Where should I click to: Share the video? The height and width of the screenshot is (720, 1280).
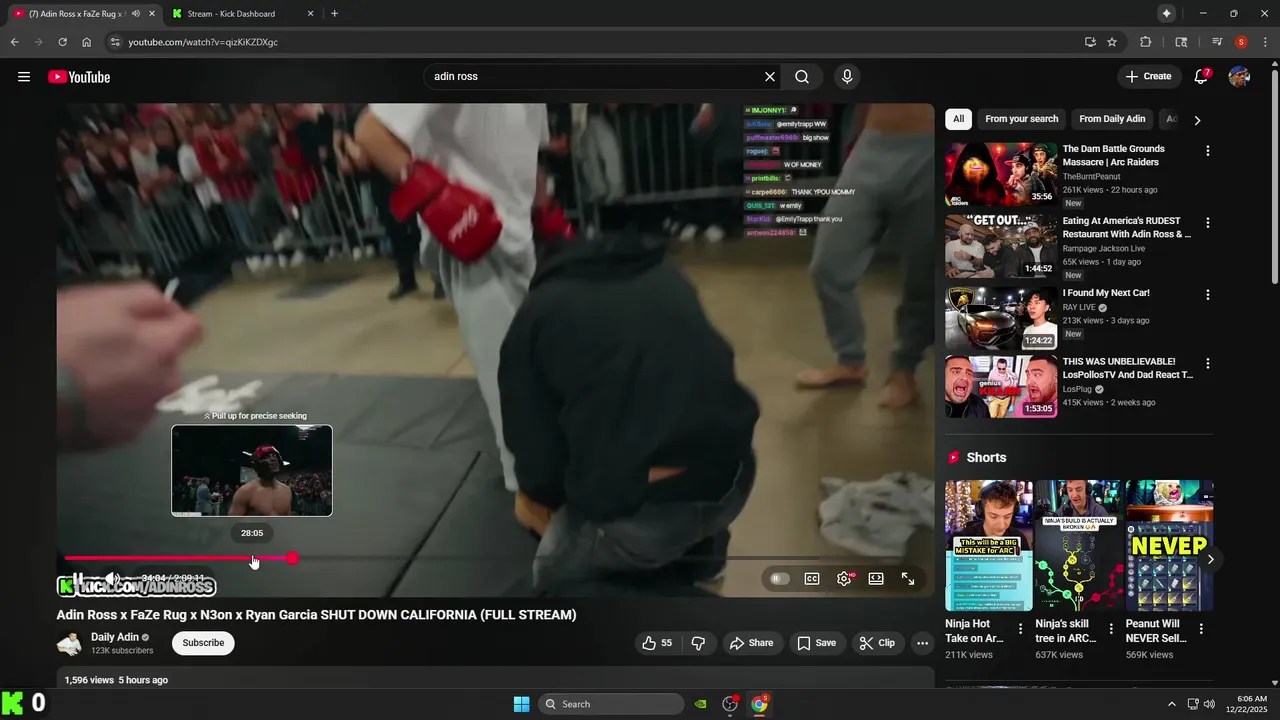click(x=751, y=643)
